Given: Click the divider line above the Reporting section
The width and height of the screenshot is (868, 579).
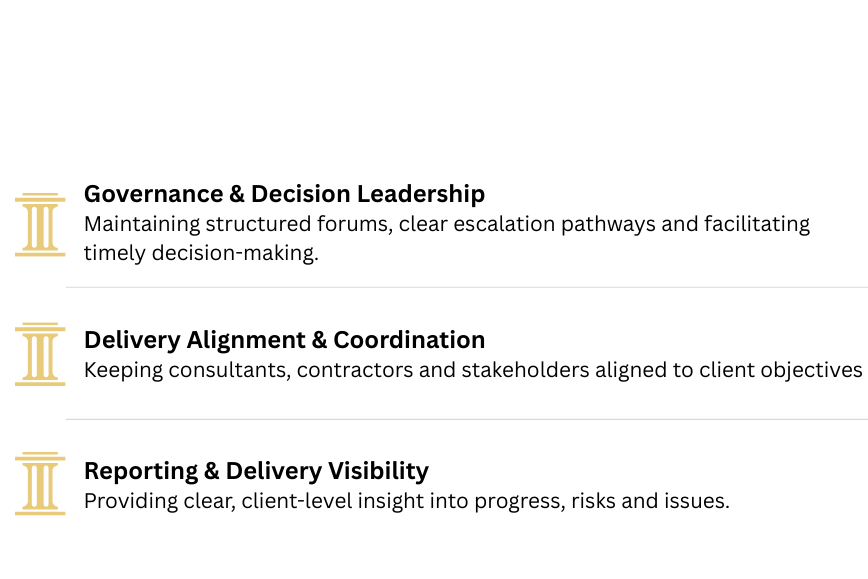Looking at the screenshot, I should tap(466, 419).
